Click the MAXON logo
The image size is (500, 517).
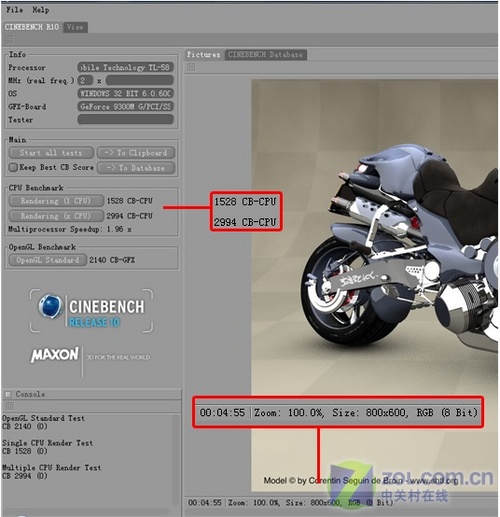(55, 355)
